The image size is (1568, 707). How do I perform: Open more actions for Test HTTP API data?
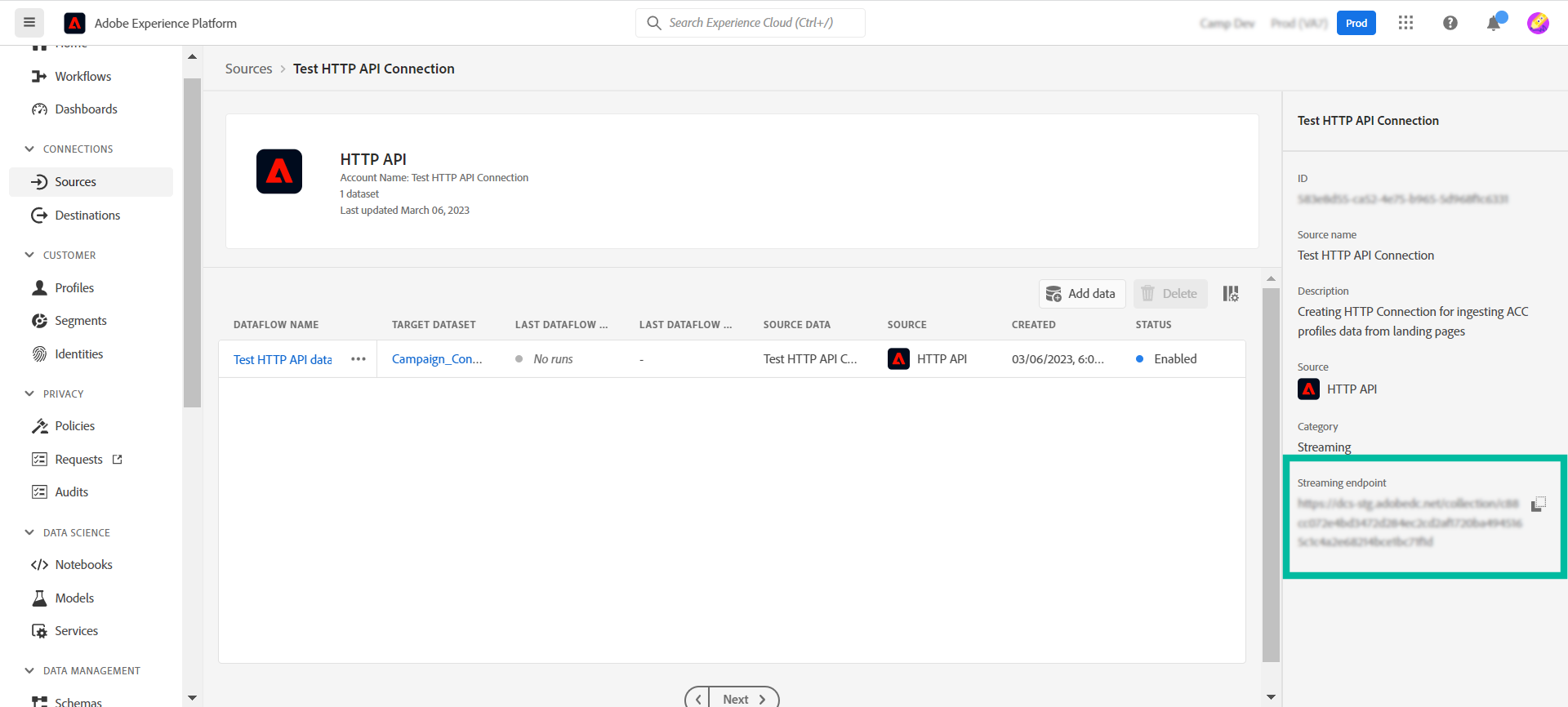[359, 359]
